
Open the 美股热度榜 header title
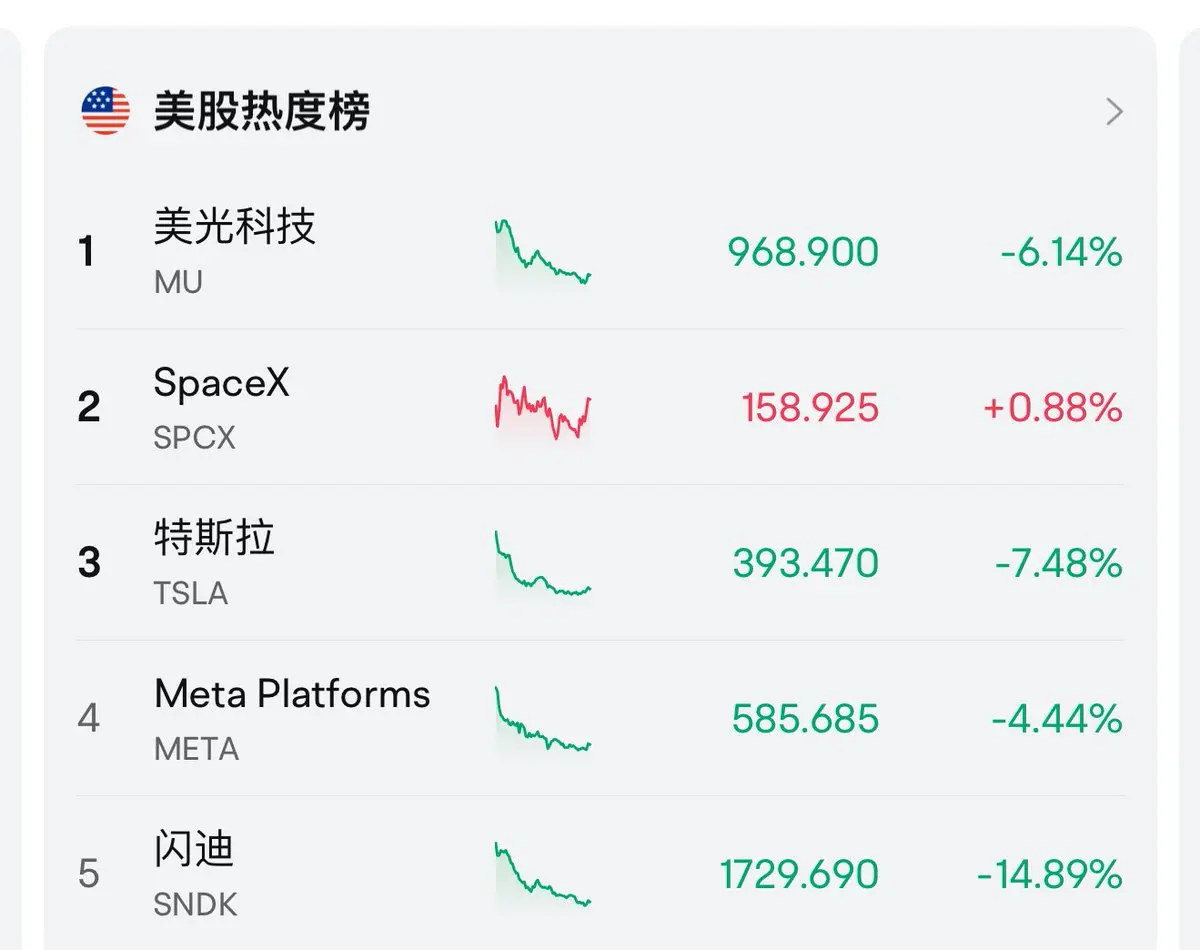click(x=262, y=111)
